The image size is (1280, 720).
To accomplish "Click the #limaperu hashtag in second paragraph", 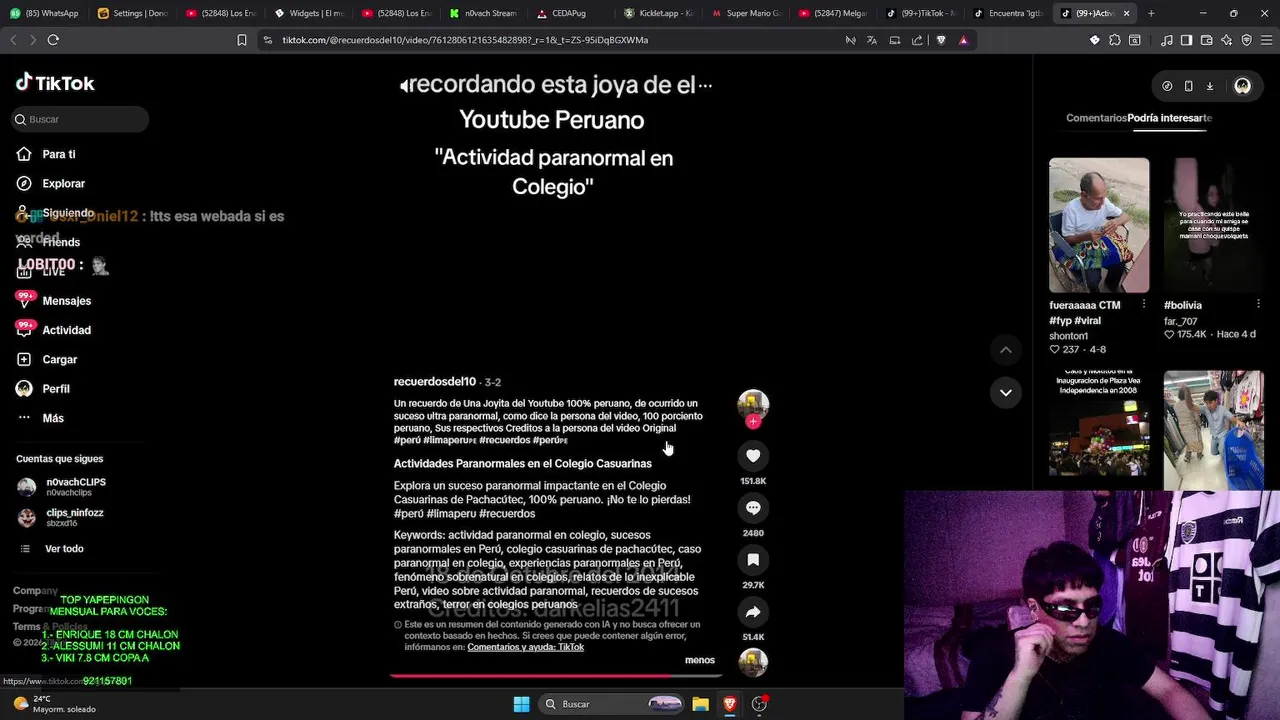I will [454, 513].
